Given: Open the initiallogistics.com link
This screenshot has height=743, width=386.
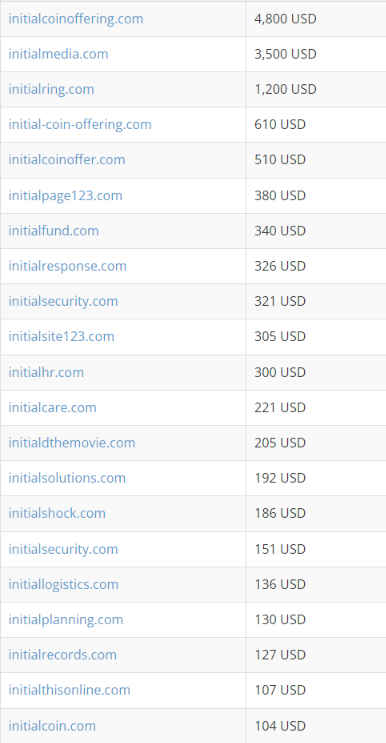Looking at the screenshot, I should 63,585.
